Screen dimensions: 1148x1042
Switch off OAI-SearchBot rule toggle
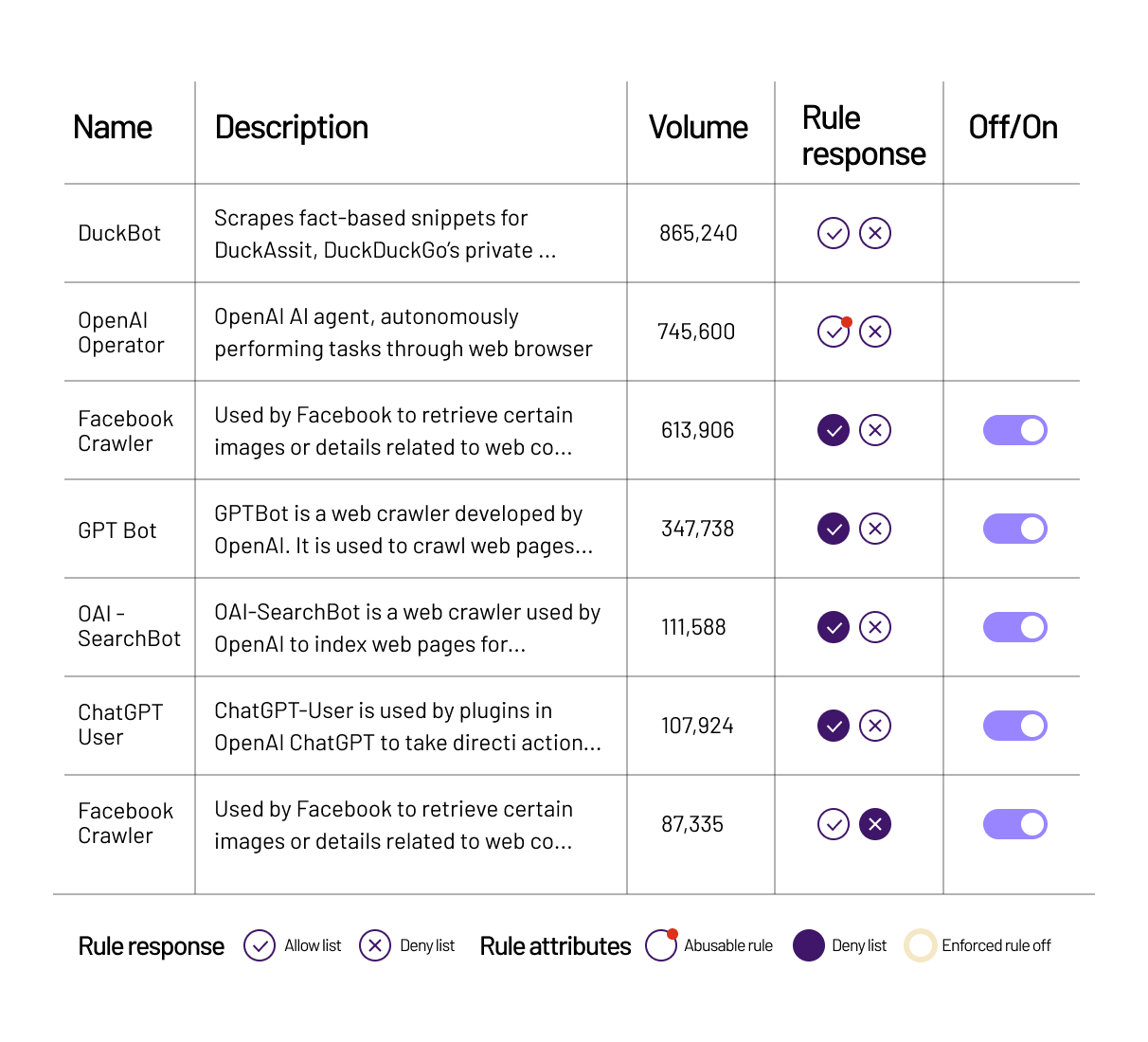coord(1015,627)
